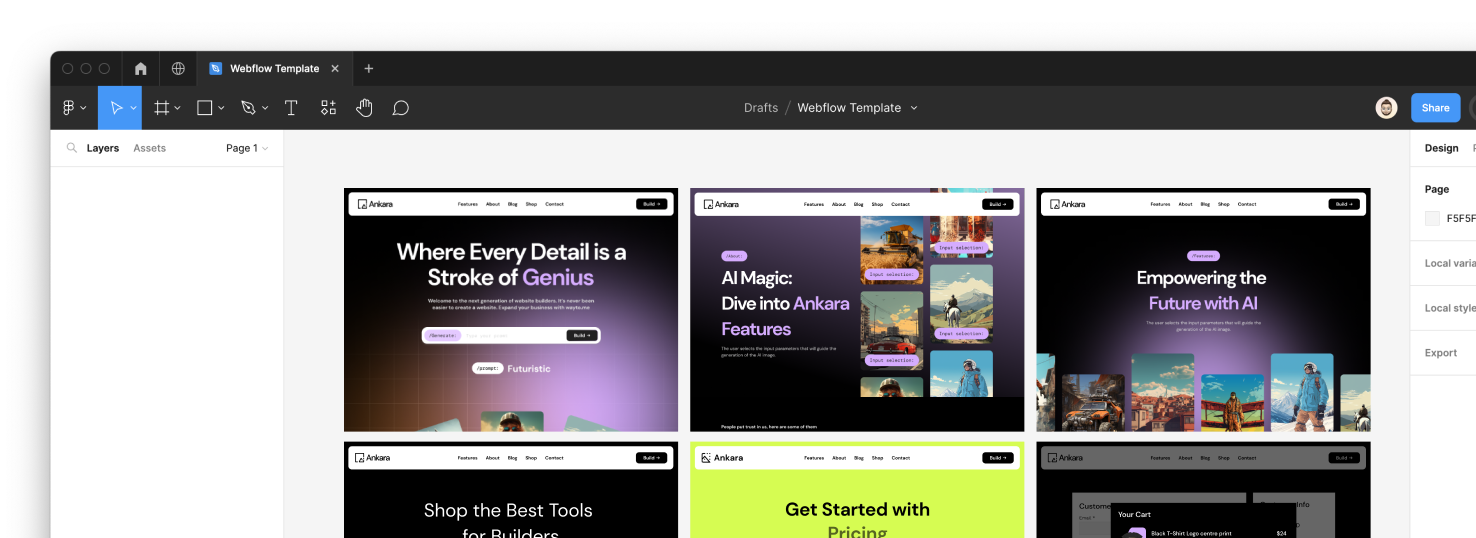Select the Empowering the Future with AI heading

(1202, 290)
